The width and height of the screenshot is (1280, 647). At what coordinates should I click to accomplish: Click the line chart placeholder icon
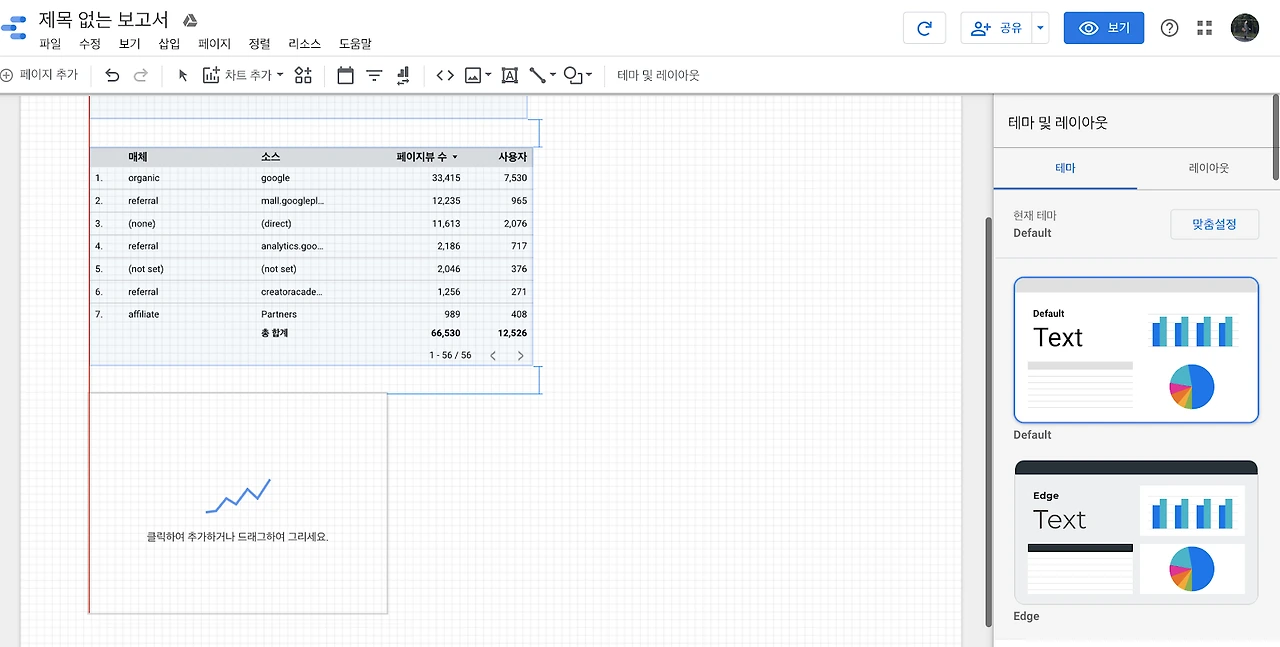click(x=238, y=496)
